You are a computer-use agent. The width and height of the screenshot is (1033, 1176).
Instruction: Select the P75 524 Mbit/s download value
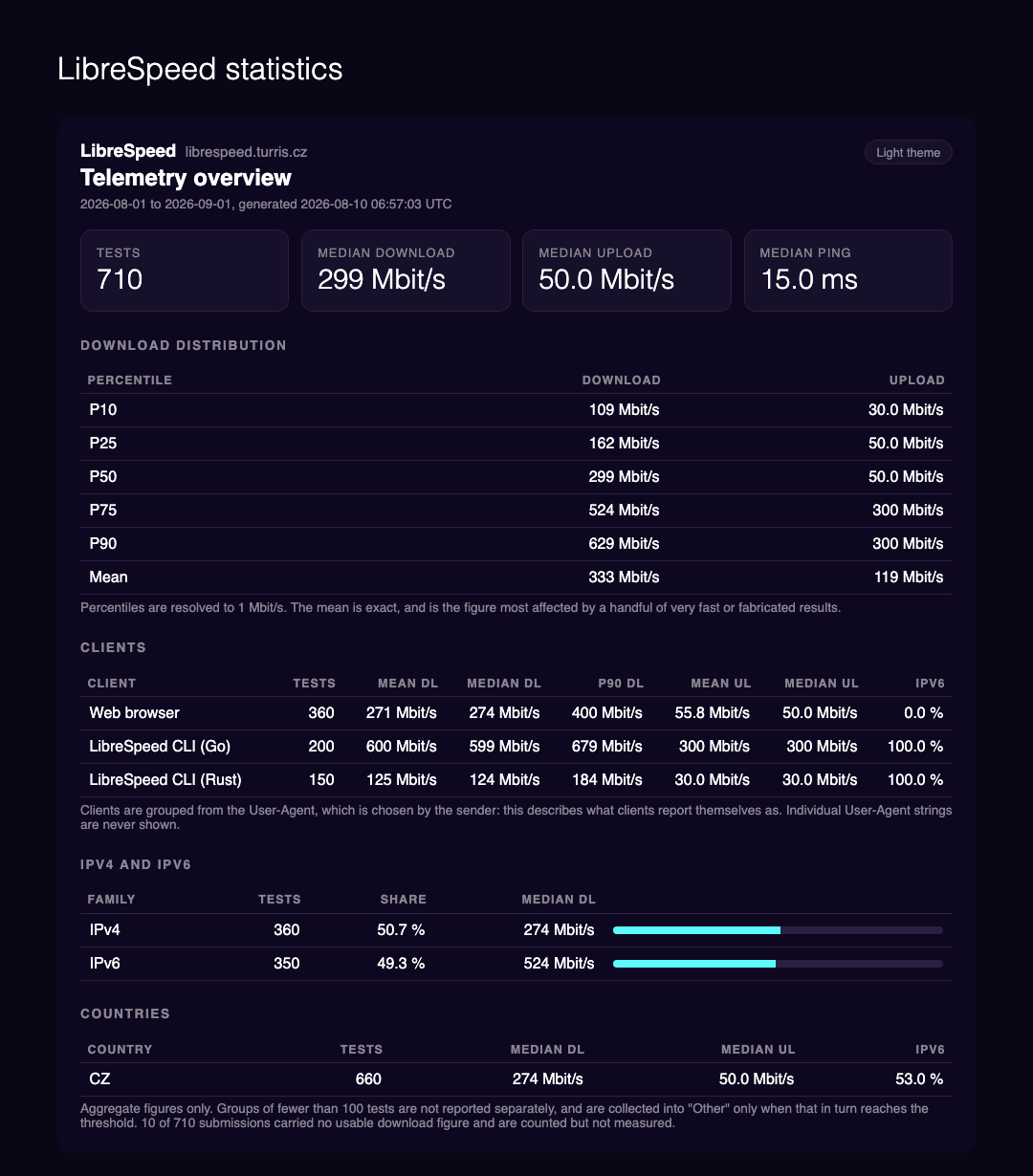tap(624, 511)
